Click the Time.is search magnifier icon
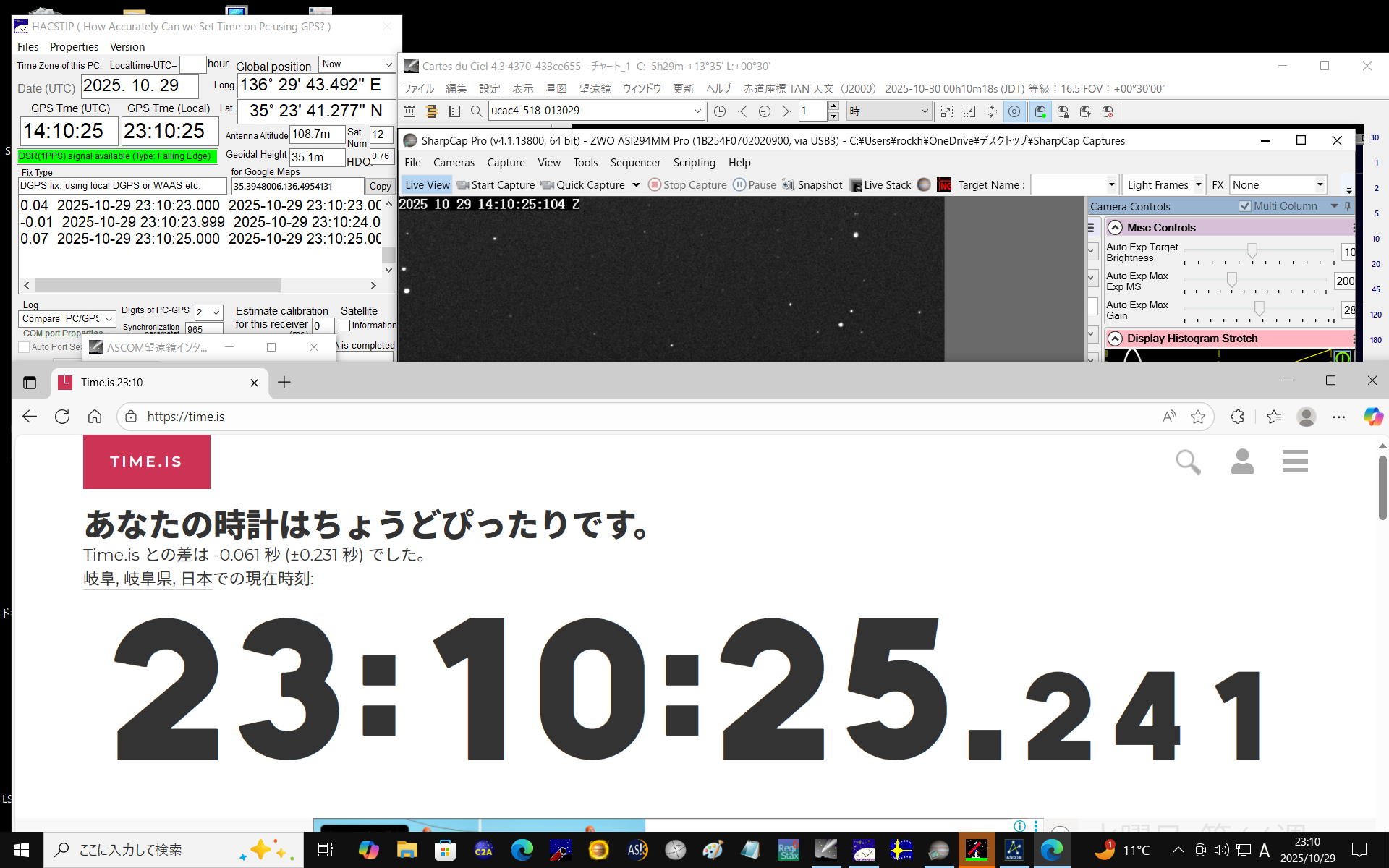Screen dimensions: 1389x868 tap(1188, 461)
